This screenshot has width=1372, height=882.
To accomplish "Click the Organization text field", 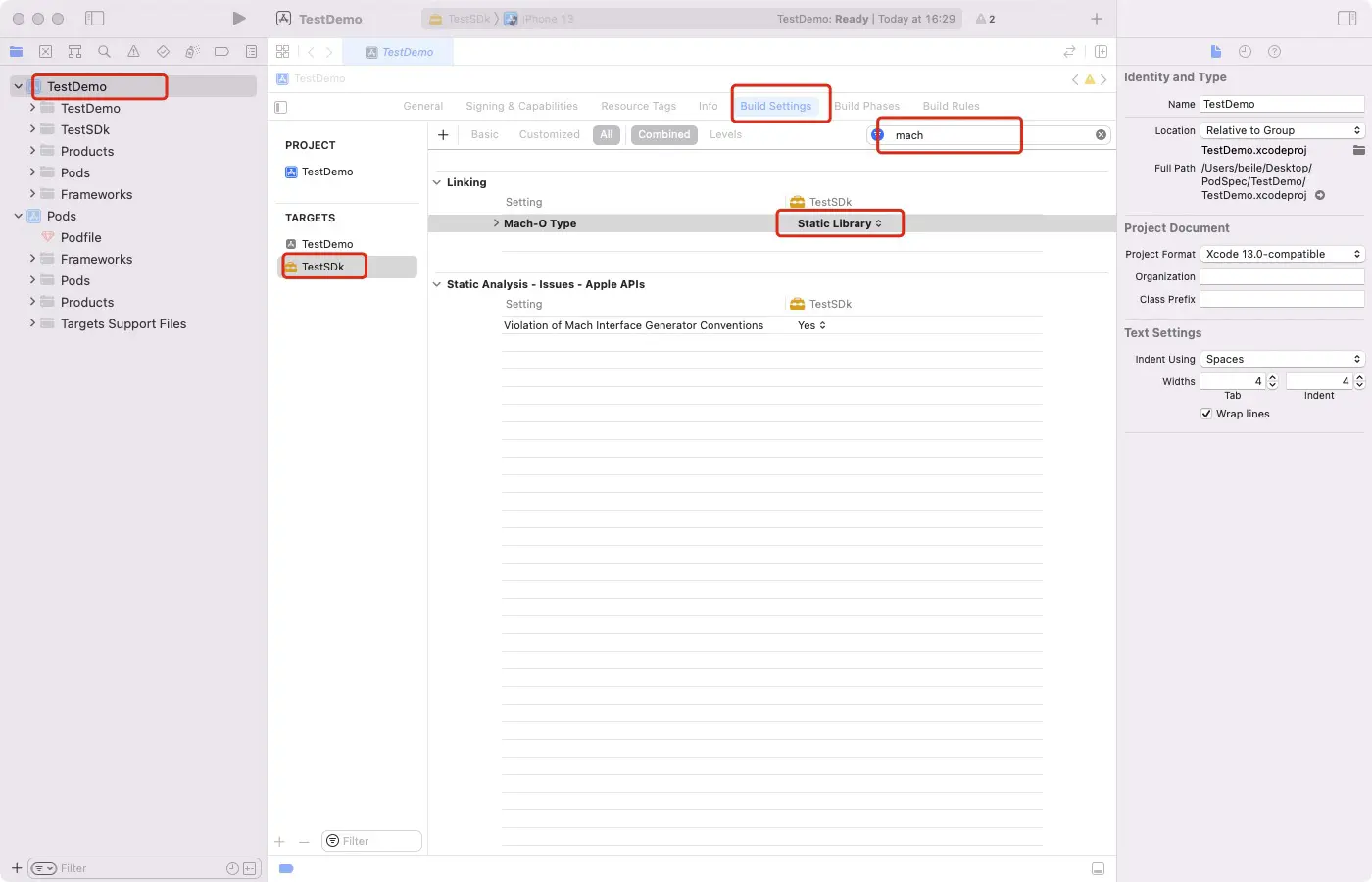I will pyautogui.click(x=1282, y=276).
